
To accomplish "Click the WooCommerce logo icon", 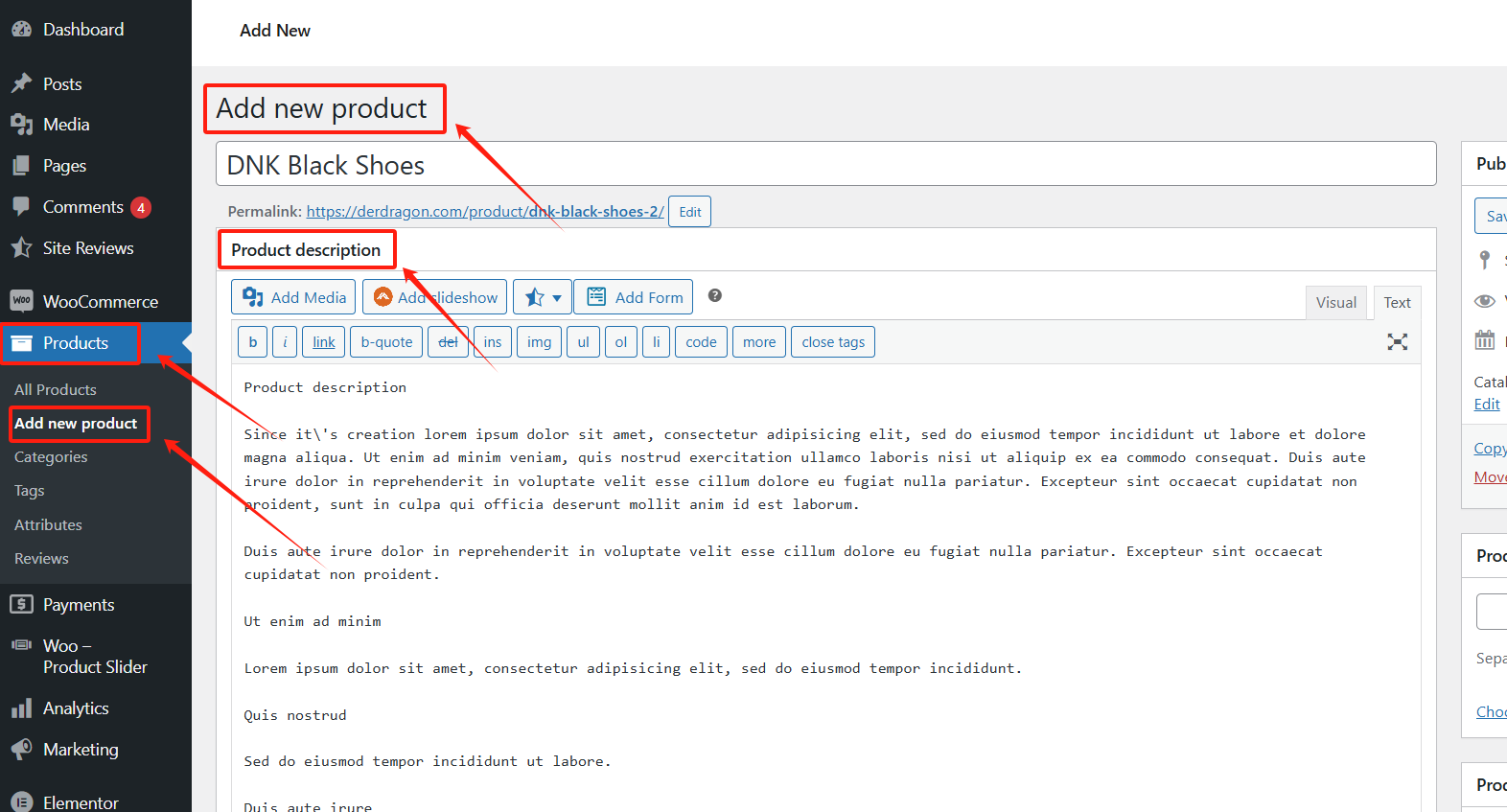I will pyautogui.click(x=21, y=302).
